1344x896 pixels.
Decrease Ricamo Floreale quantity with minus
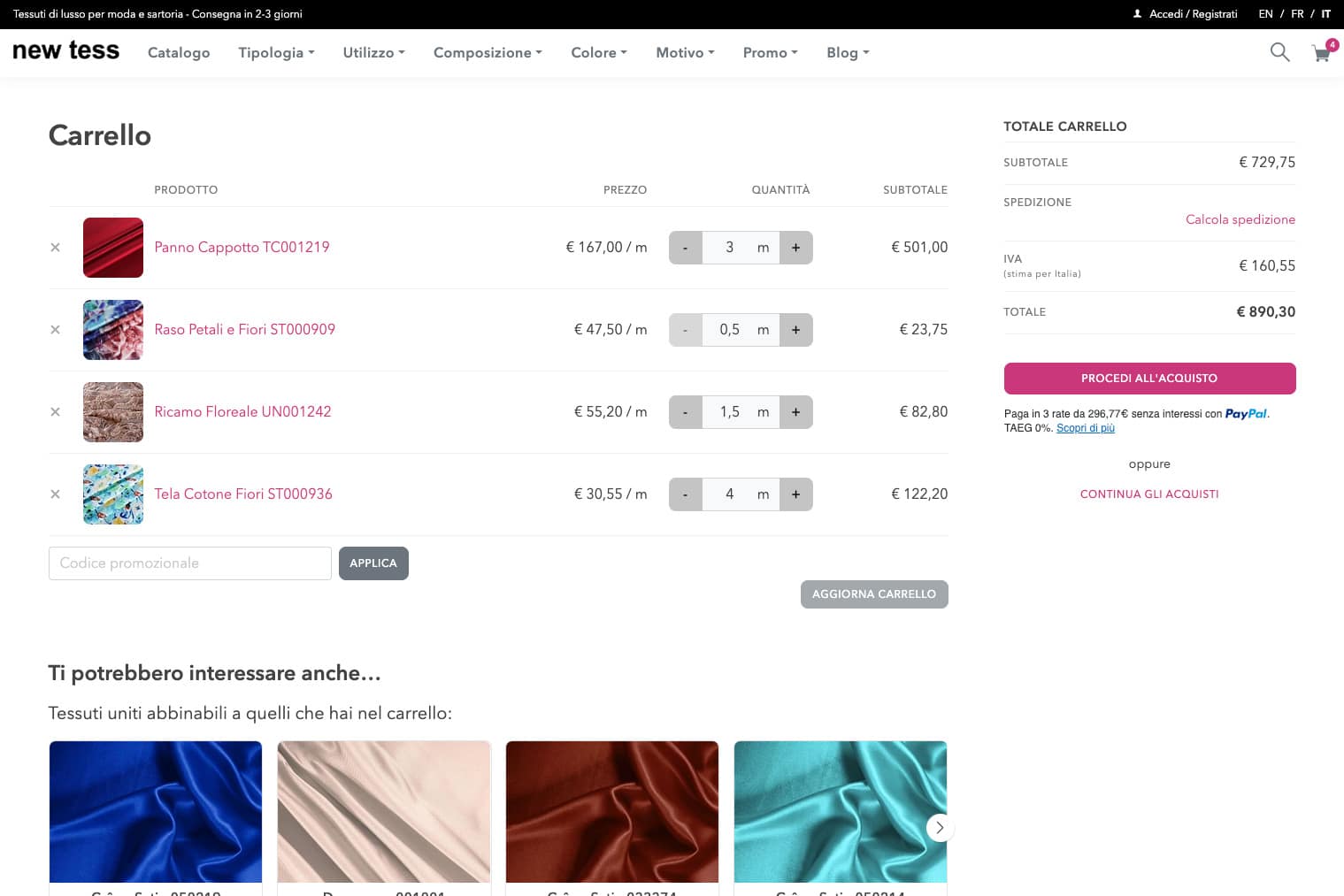pos(685,412)
